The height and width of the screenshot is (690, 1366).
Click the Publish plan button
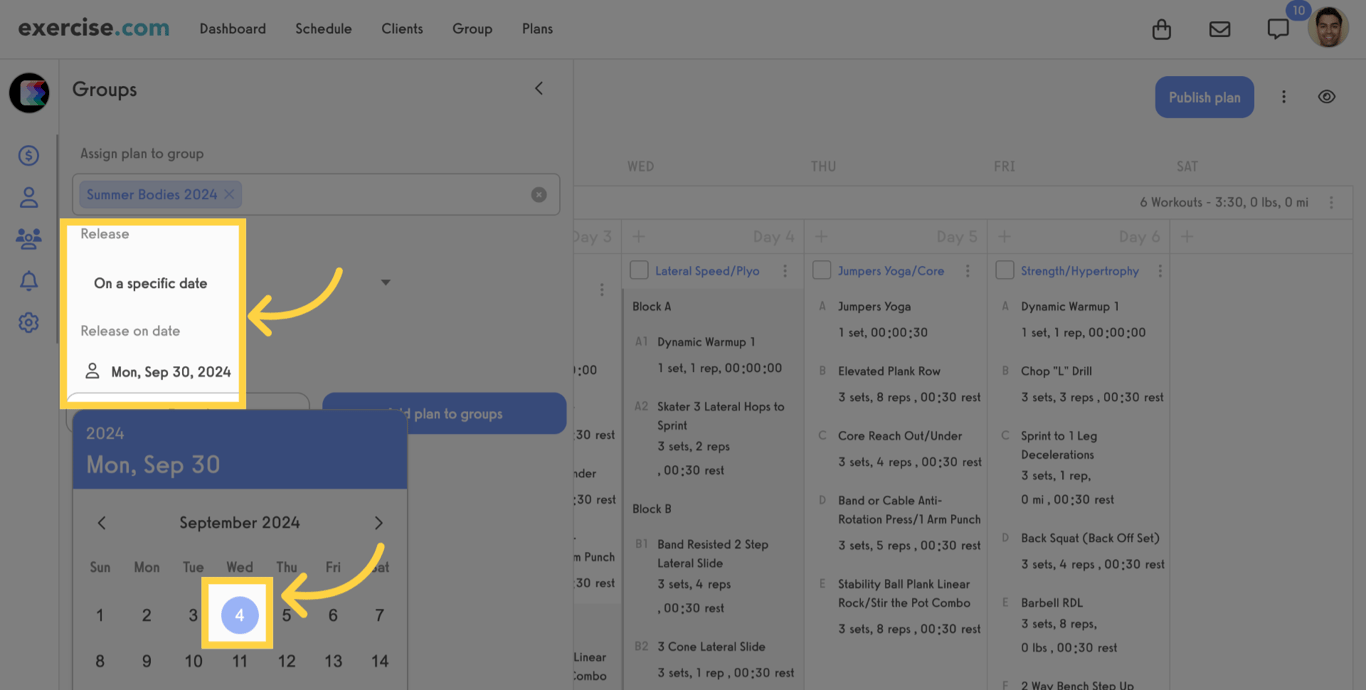1204,96
